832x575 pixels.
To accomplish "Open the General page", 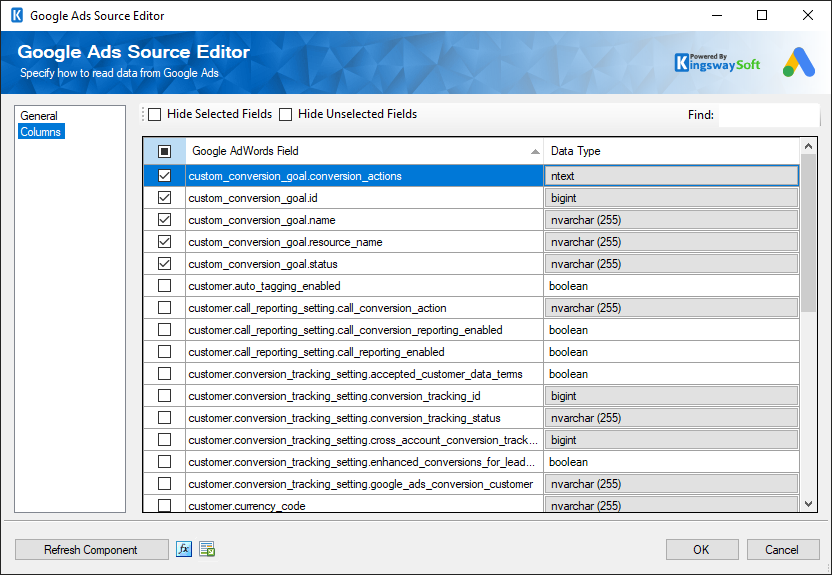I will click(x=39, y=116).
